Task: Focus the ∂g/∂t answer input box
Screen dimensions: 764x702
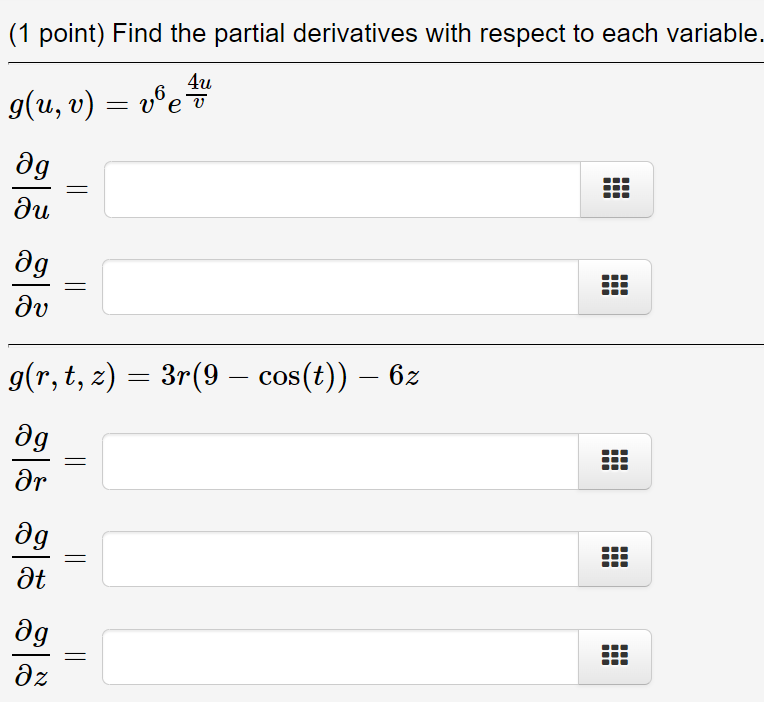Action: (x=340, y=558)
